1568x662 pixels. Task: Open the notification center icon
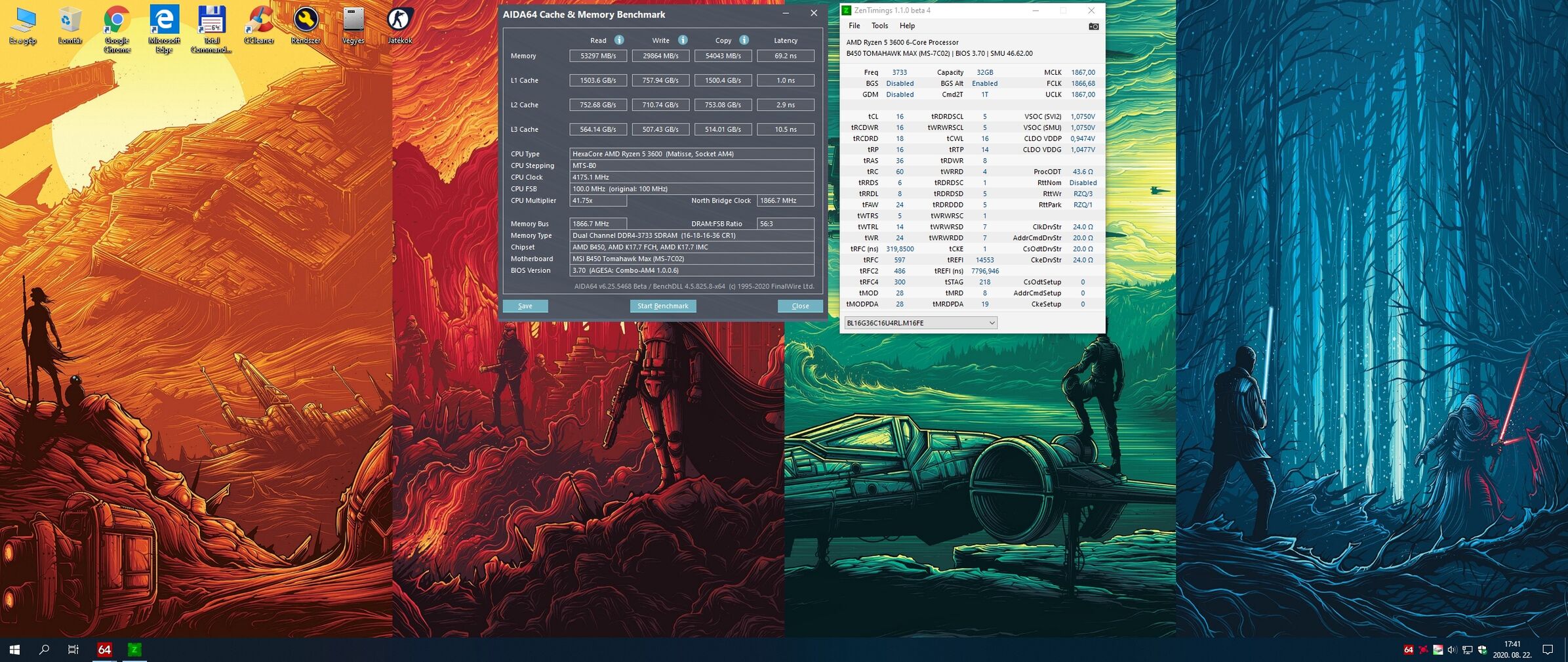click(x=1548, y=650)
